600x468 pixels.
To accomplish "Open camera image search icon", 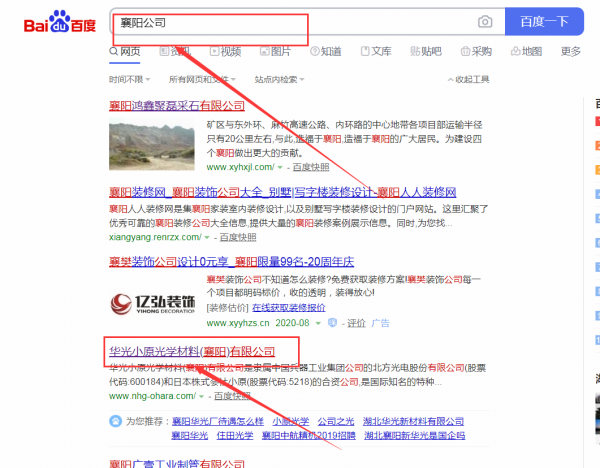I will pos(485,21).
